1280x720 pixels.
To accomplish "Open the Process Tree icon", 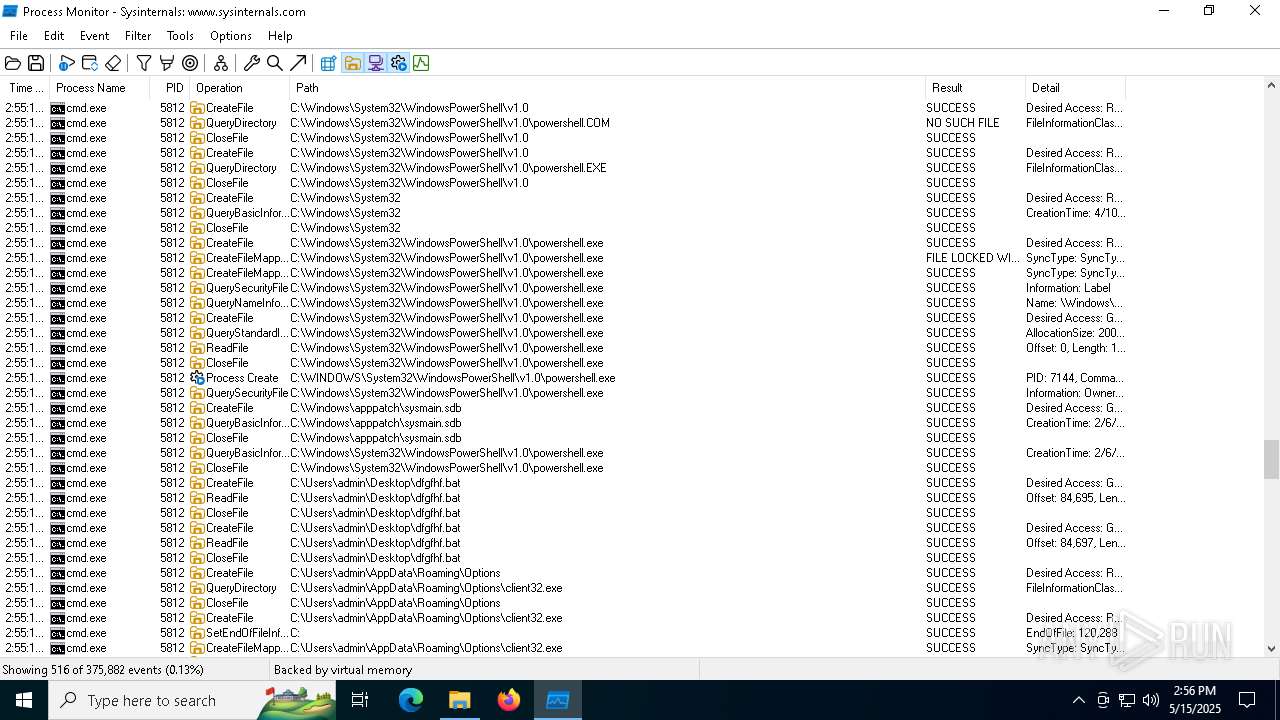I will click(x=221, y=63).
